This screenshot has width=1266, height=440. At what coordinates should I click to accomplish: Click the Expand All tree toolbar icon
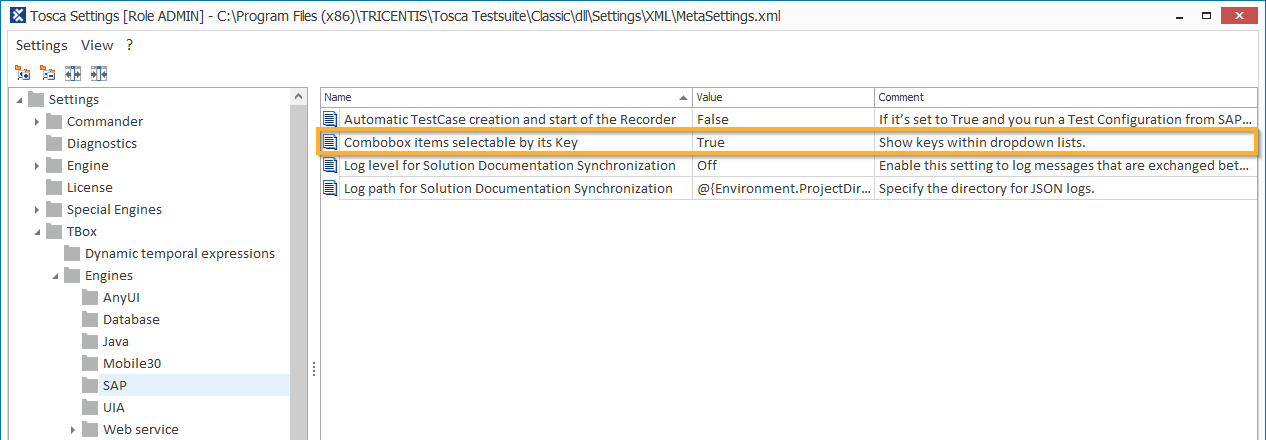point(23,73)
